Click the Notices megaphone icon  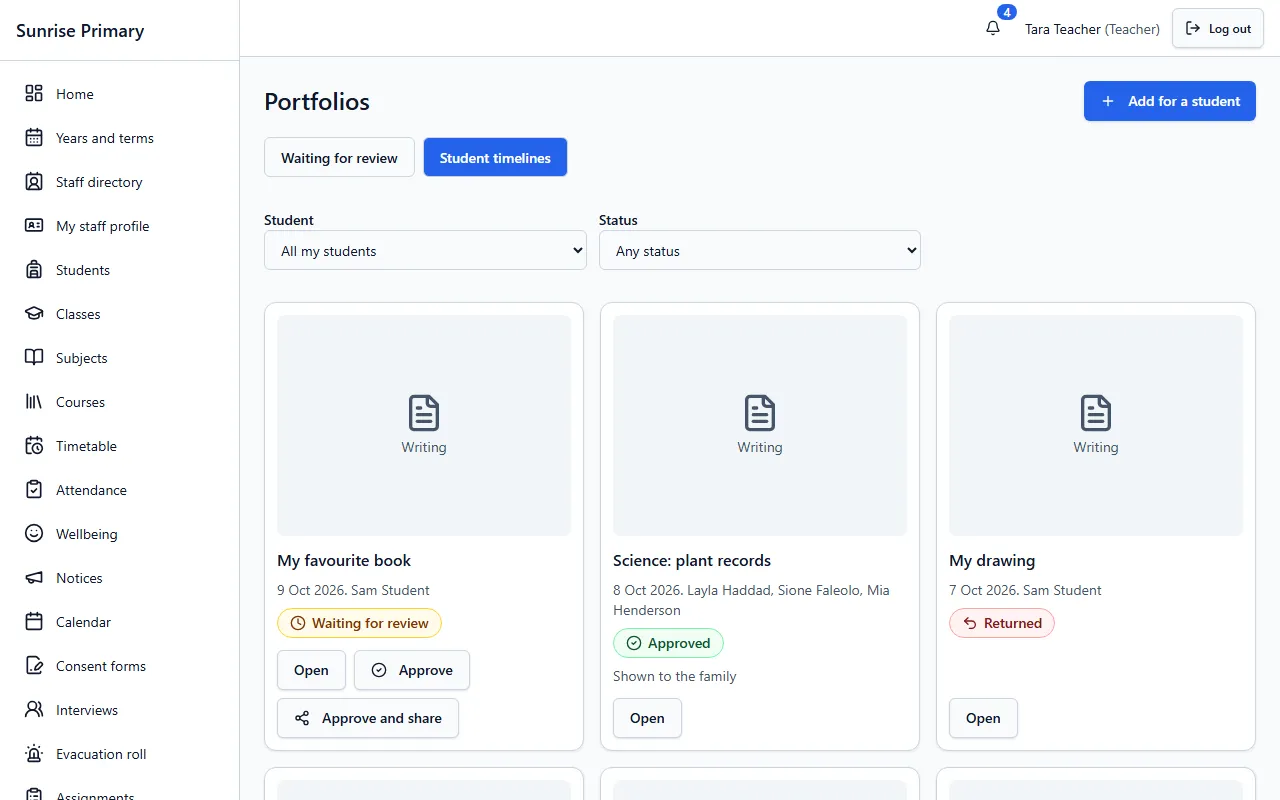click(34, 578)
